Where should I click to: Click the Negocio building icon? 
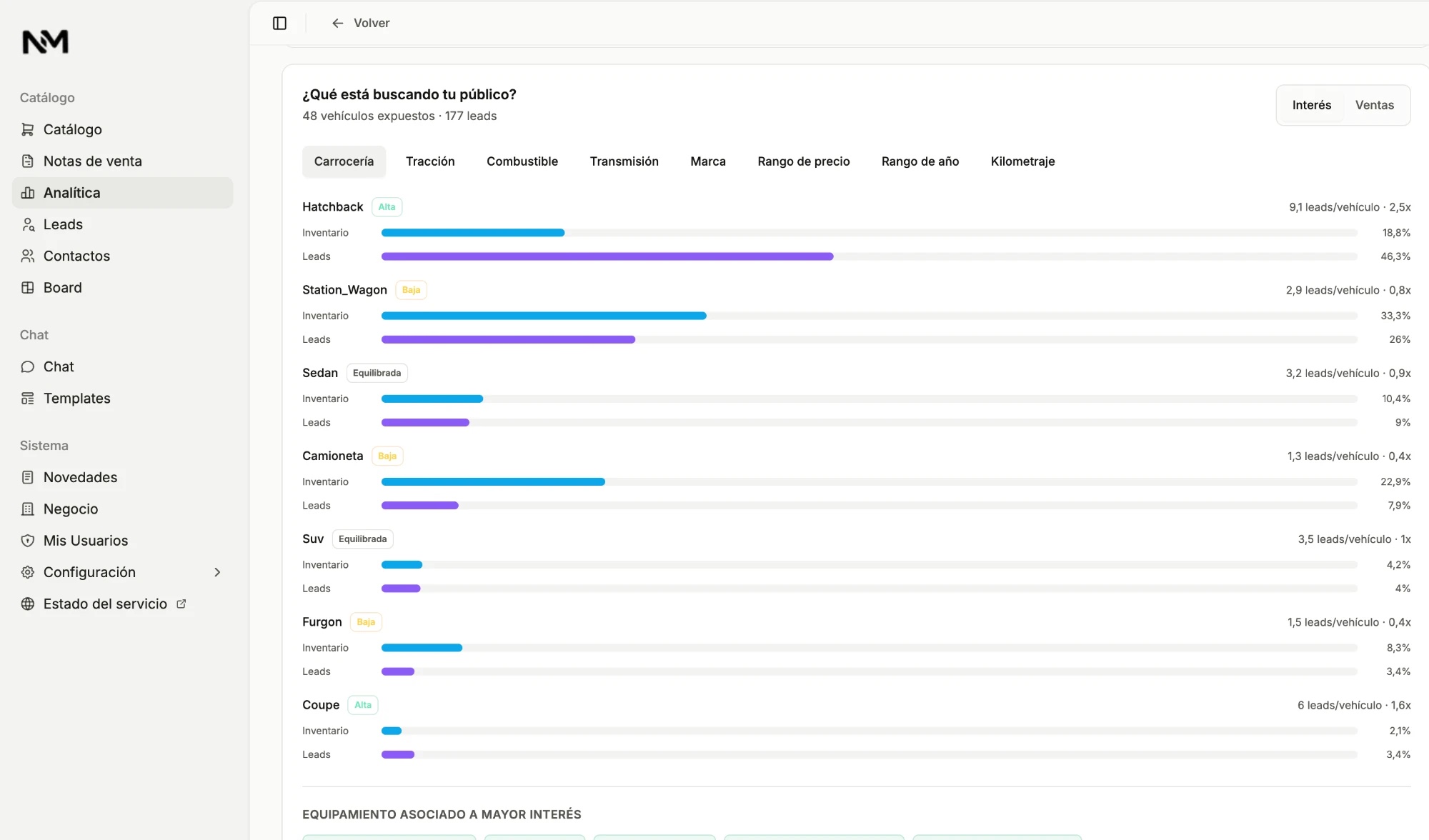coord(28,509)
